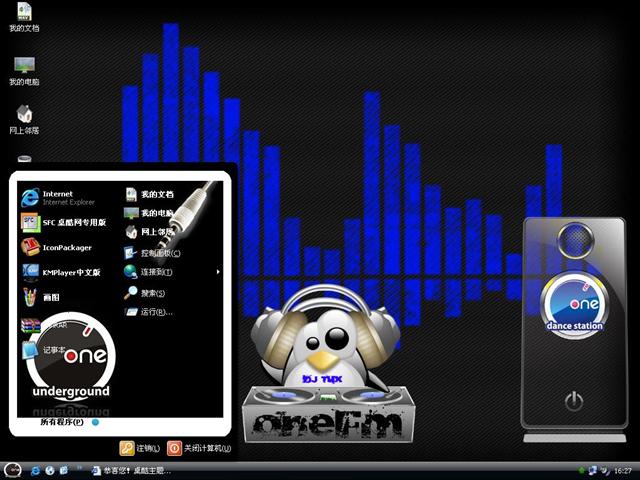Viewport: 640px width, 480px height.
Task: Click the third quick launch icon on taskbar
Action: point(64,471)
